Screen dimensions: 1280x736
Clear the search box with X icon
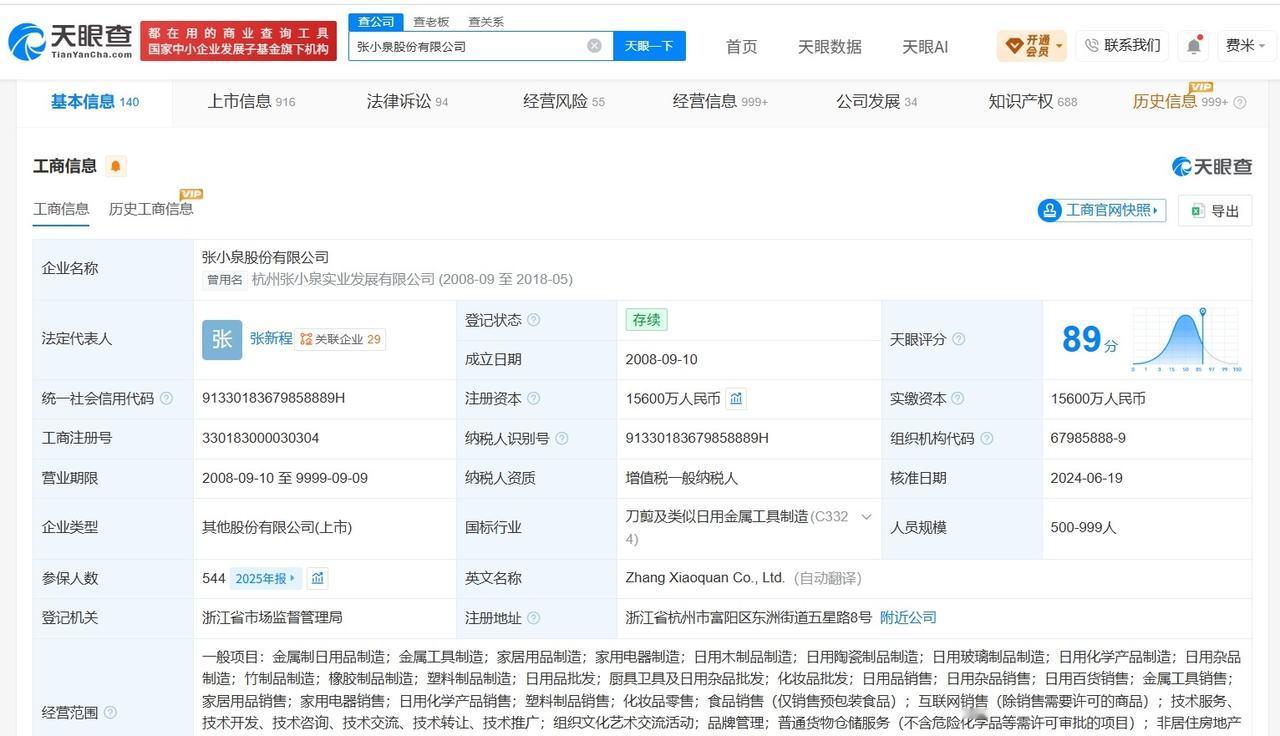coord(594,46)
